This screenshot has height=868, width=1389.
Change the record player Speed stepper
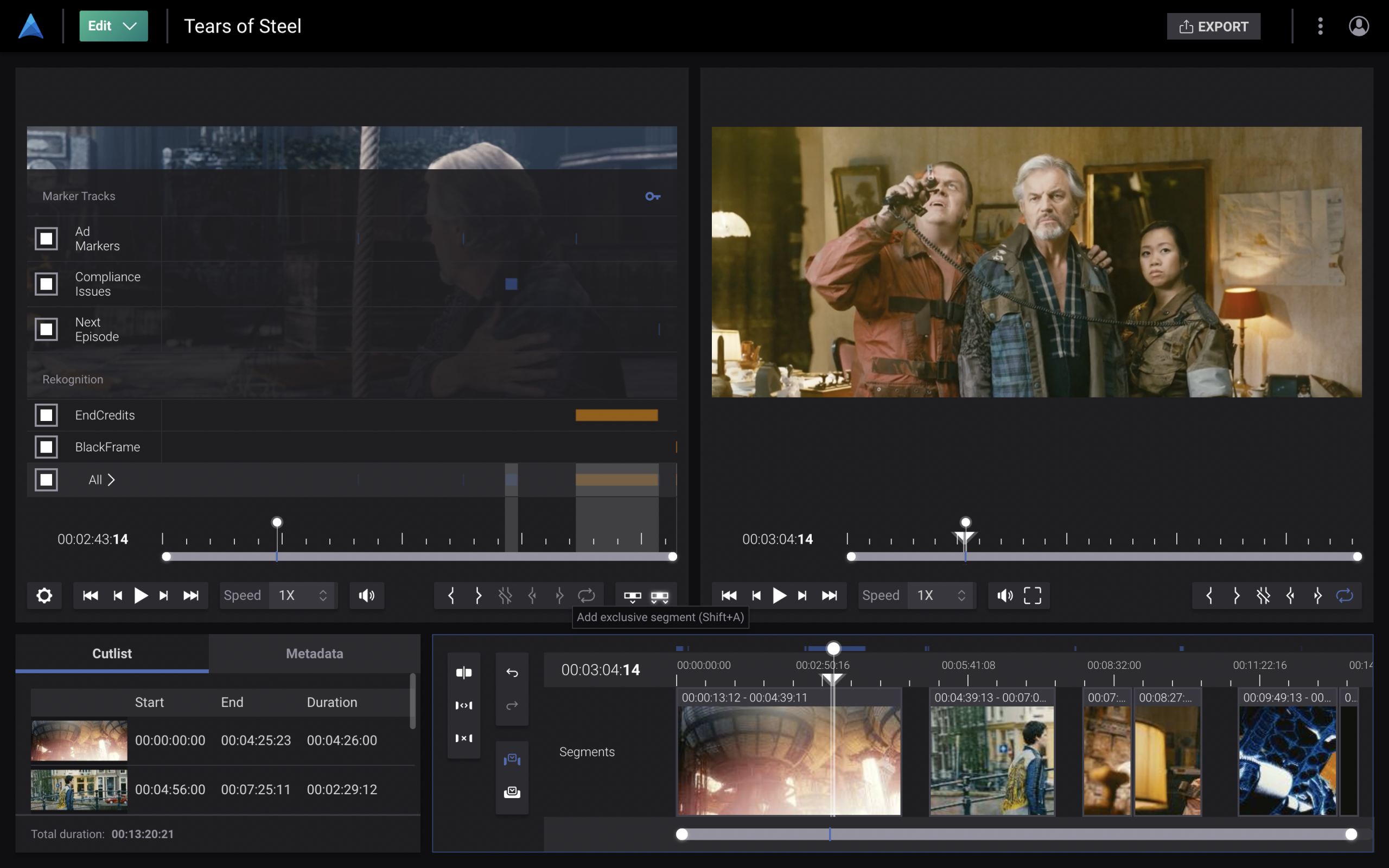click(961, 595)
